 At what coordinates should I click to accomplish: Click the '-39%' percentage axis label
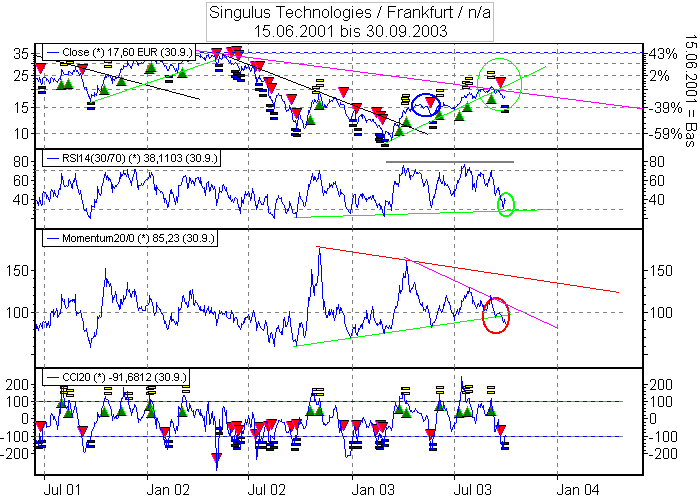664,108
